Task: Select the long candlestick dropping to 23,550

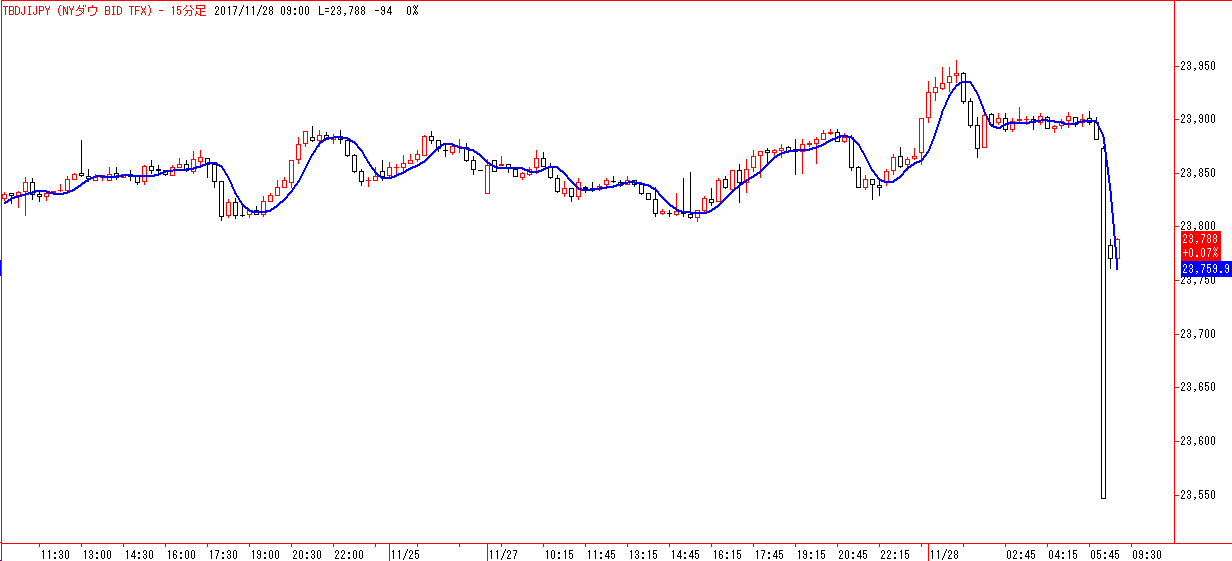Action: [x=1104, y=322]
